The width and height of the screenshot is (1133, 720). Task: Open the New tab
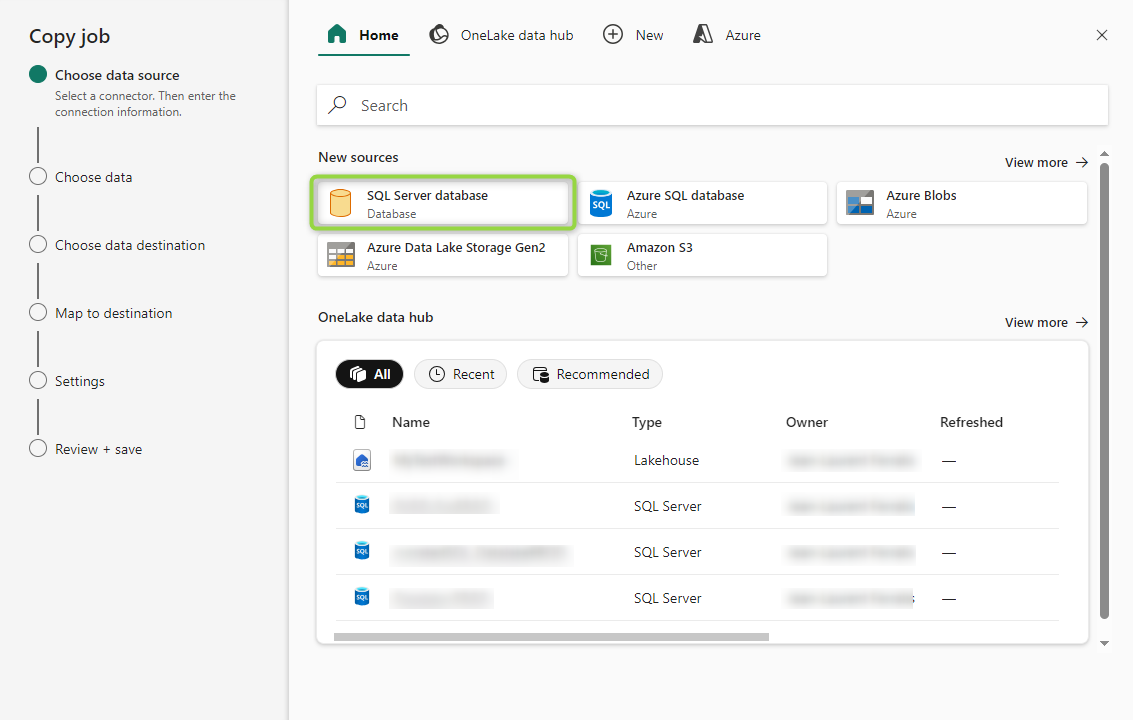pyautogui.click(x=633, y=35)
